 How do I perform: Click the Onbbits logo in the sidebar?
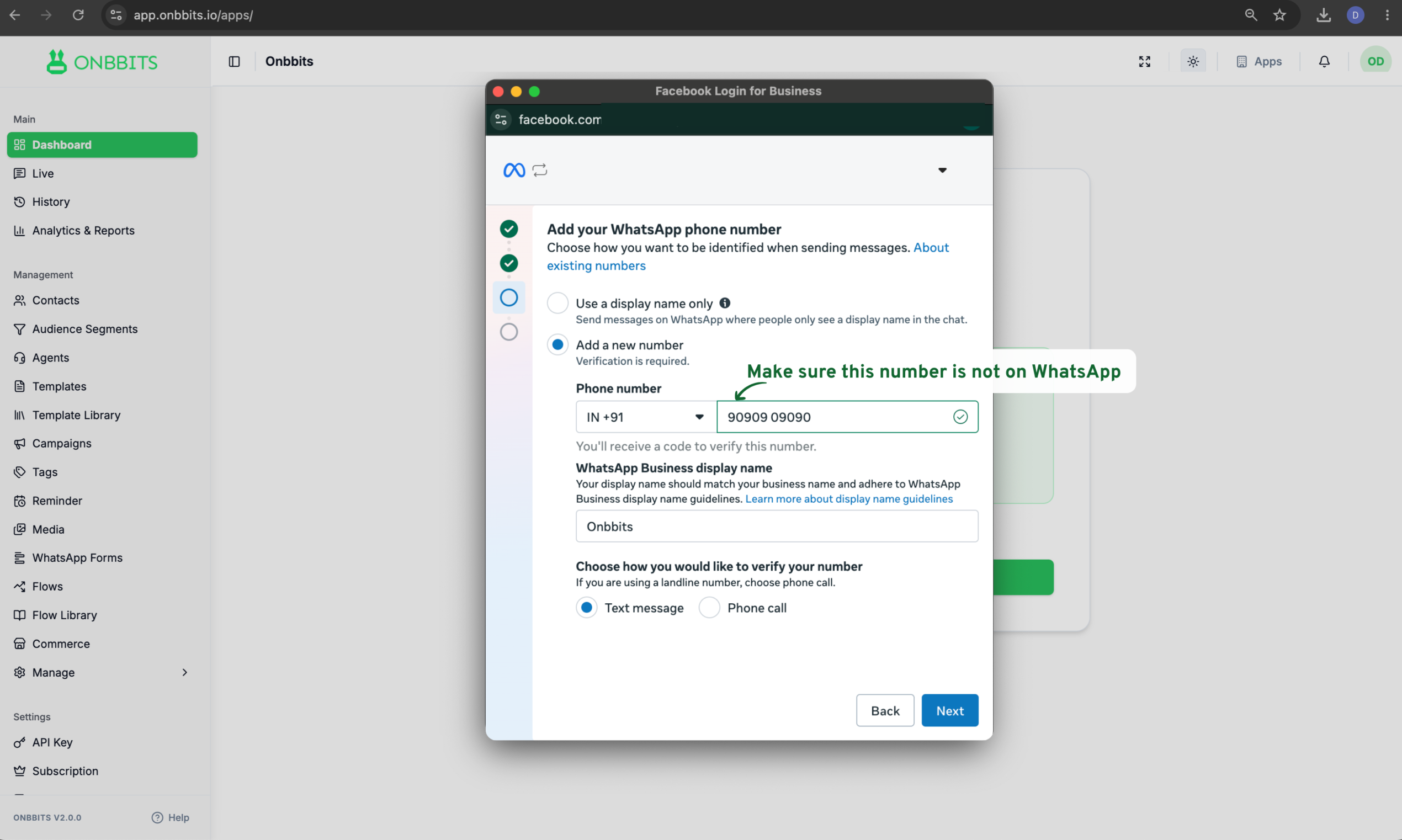(103, 62)
